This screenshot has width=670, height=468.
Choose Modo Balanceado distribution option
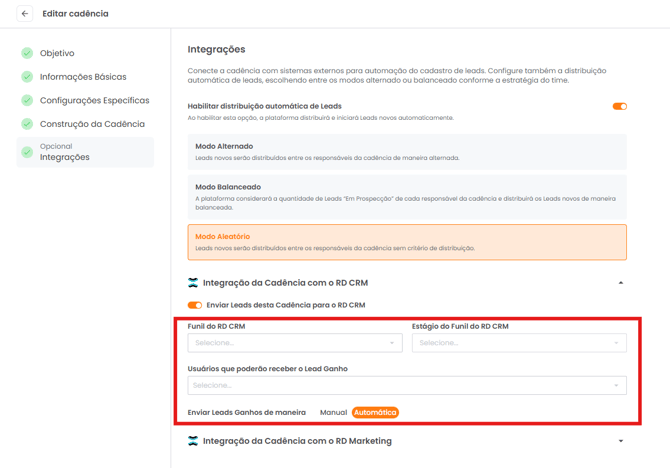(x=407, y=197)
